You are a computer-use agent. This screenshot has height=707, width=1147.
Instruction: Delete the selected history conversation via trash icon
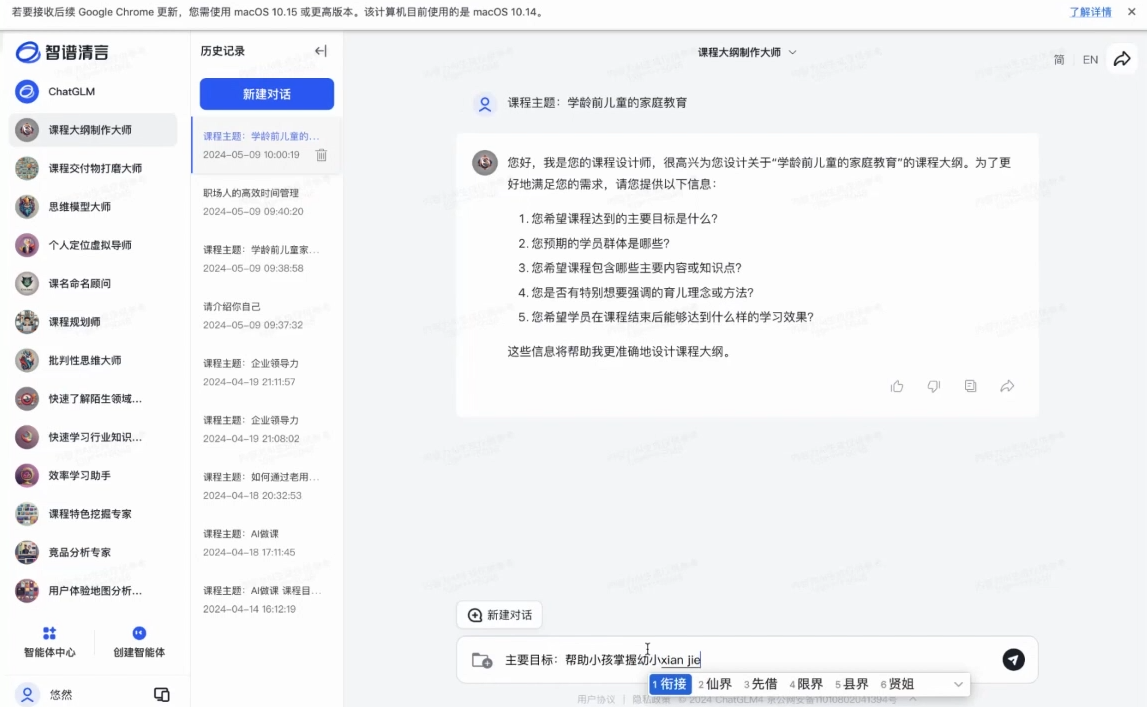321,155
